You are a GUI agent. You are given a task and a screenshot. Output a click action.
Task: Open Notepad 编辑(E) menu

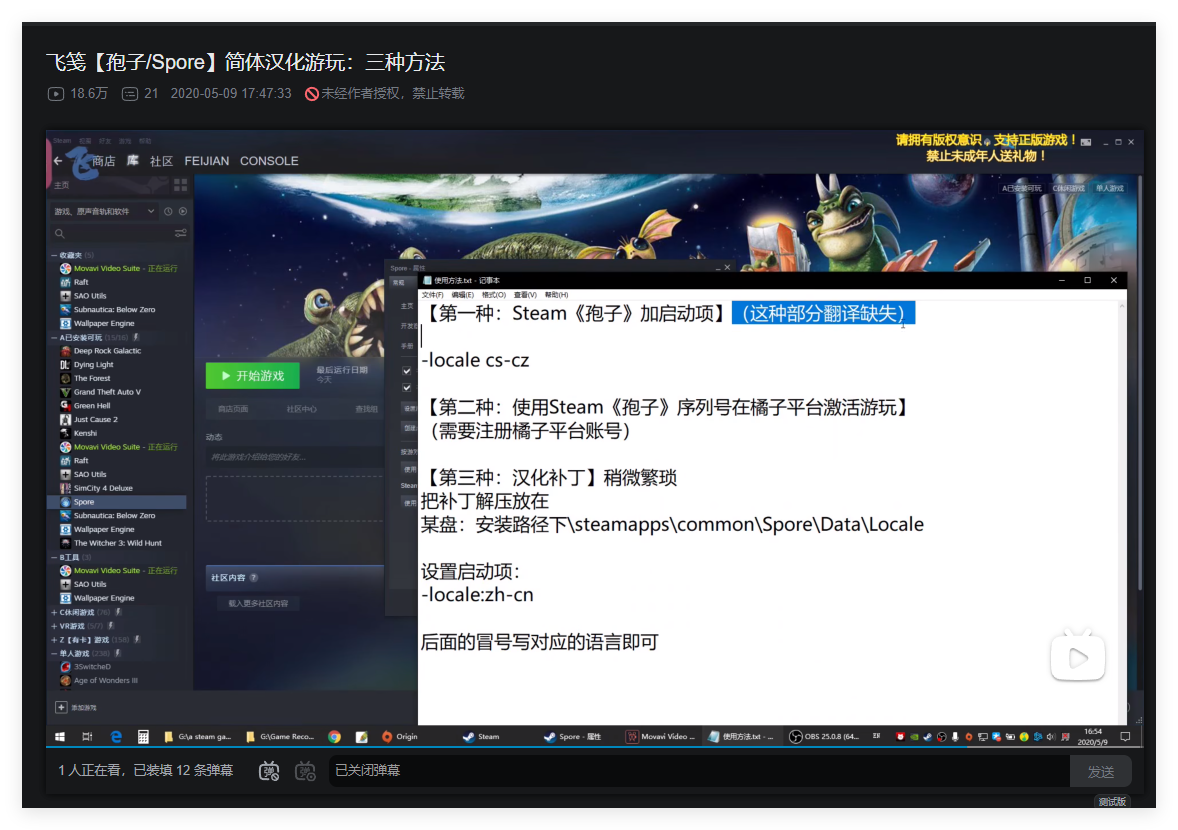click(x=464, y=295)
